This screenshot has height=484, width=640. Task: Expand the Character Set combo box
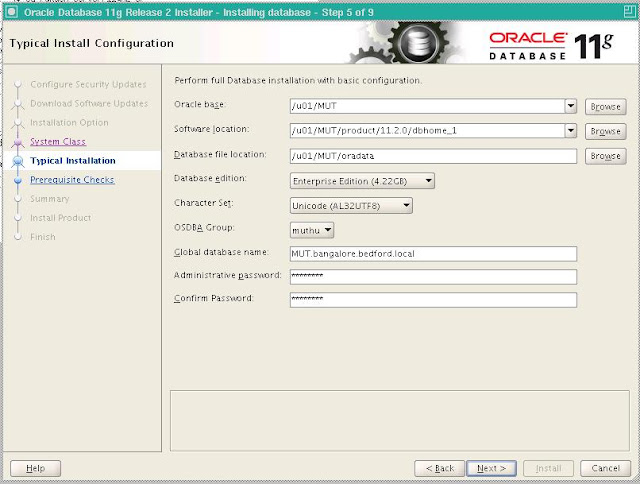351,206
